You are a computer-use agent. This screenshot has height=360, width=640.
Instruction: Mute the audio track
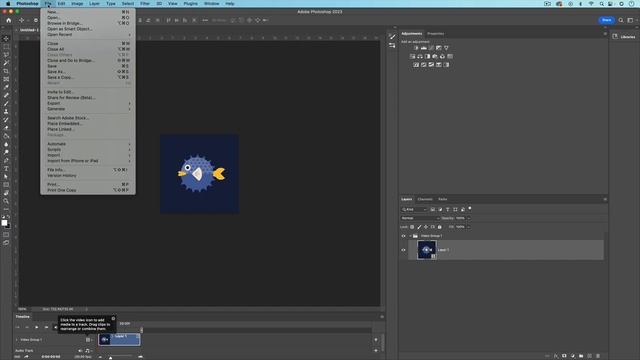80,351
